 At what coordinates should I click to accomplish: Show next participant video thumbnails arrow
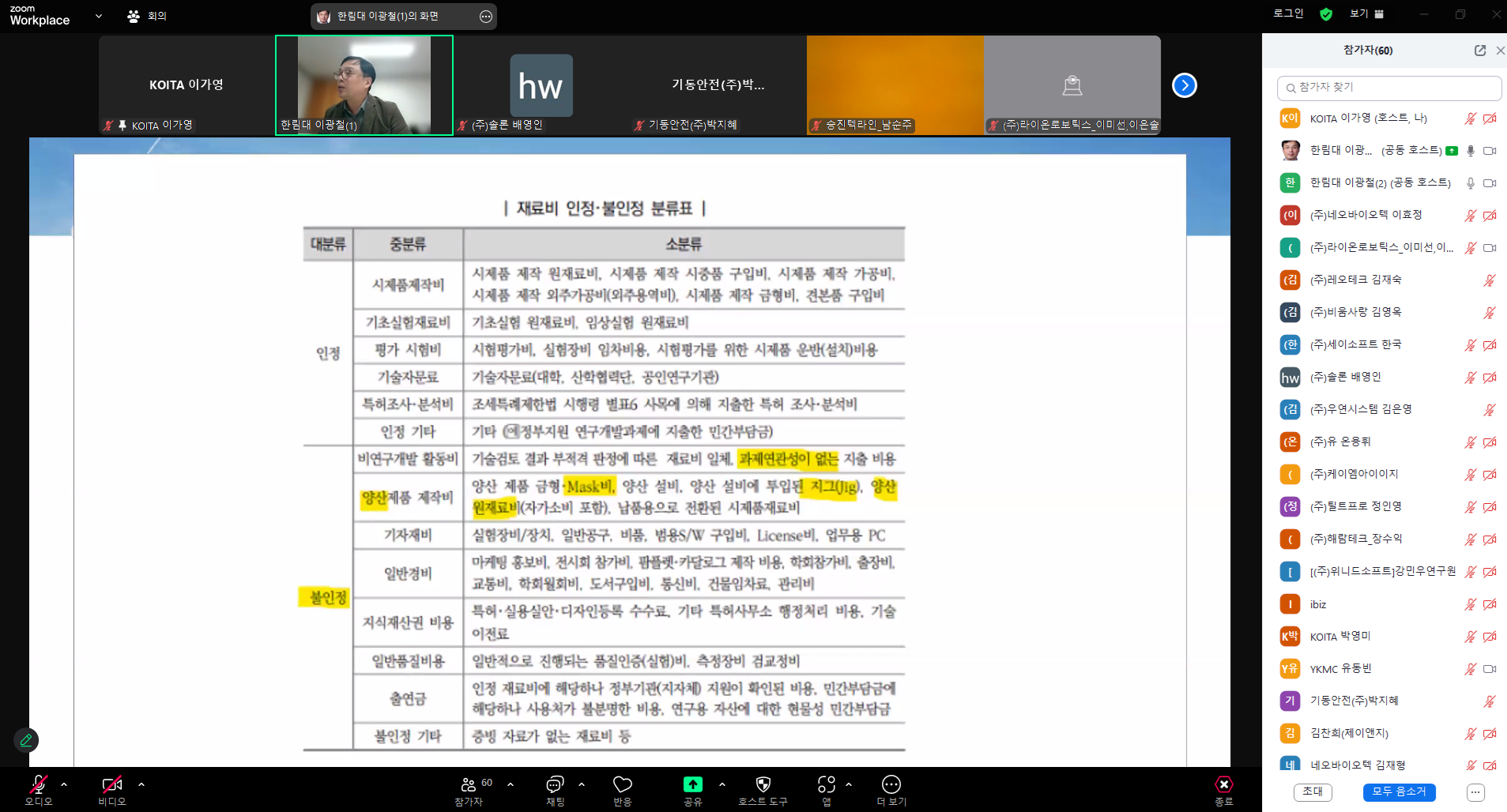point(1185,85)
